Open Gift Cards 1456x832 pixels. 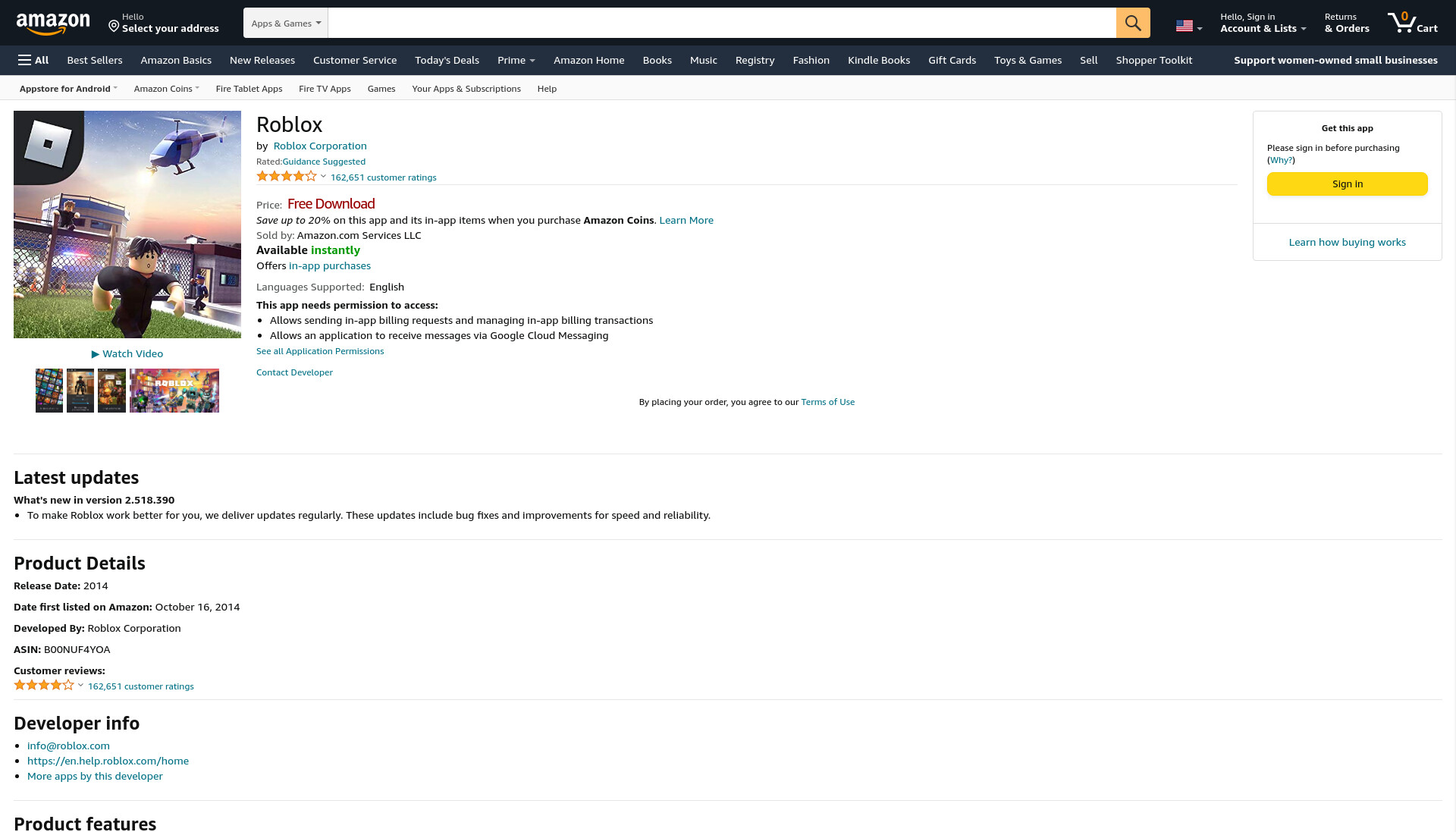[952, 60]
